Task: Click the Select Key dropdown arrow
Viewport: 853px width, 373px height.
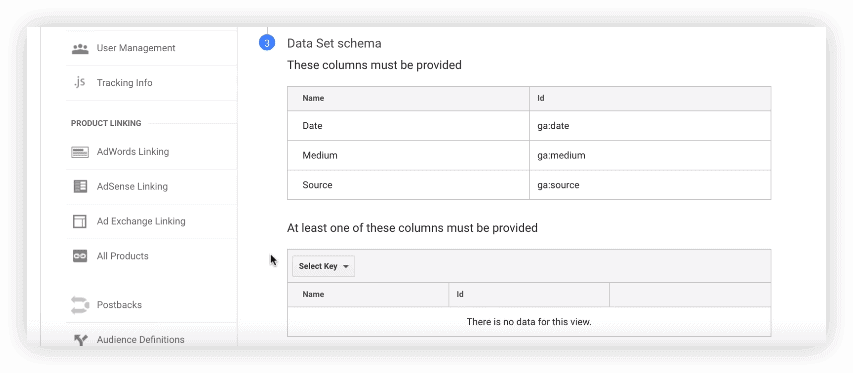Action: coord(346,267)
